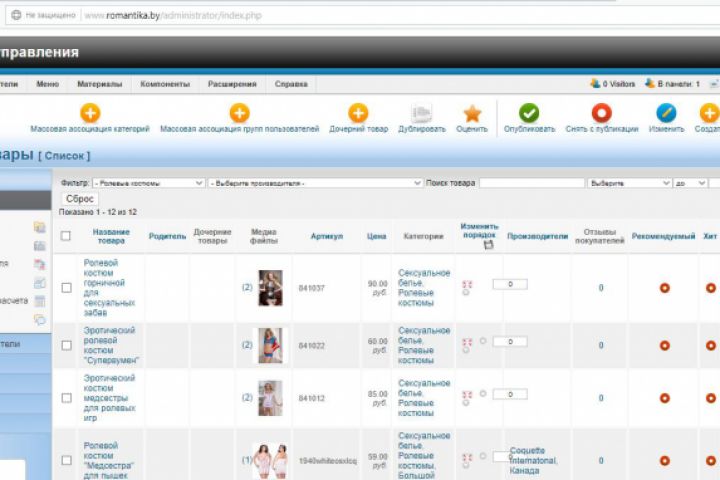Click the order arrows icon in row 841022
720x480 pixels.
point(467,342)
